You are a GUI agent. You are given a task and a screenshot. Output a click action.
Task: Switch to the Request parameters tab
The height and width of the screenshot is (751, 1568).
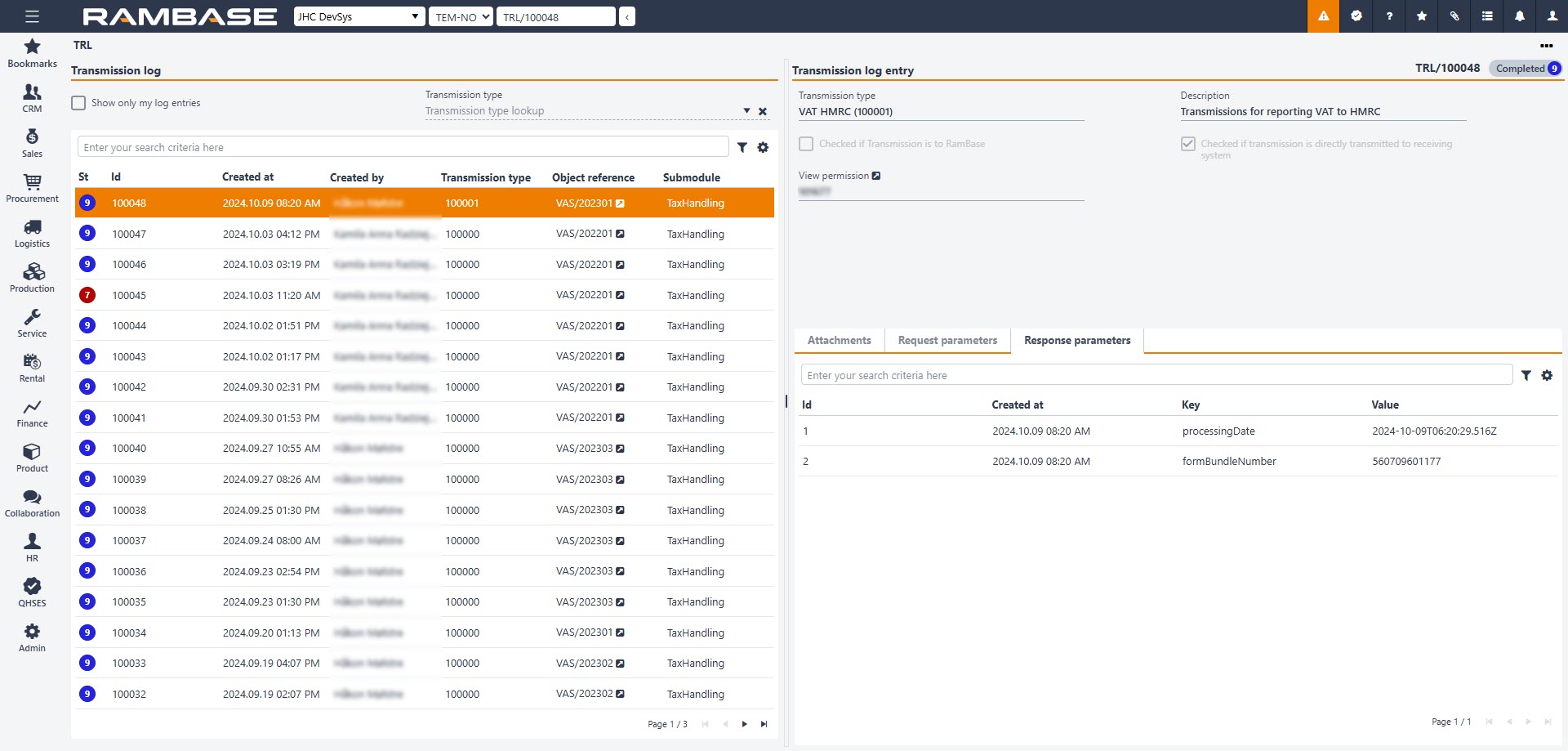click(947, 341)
